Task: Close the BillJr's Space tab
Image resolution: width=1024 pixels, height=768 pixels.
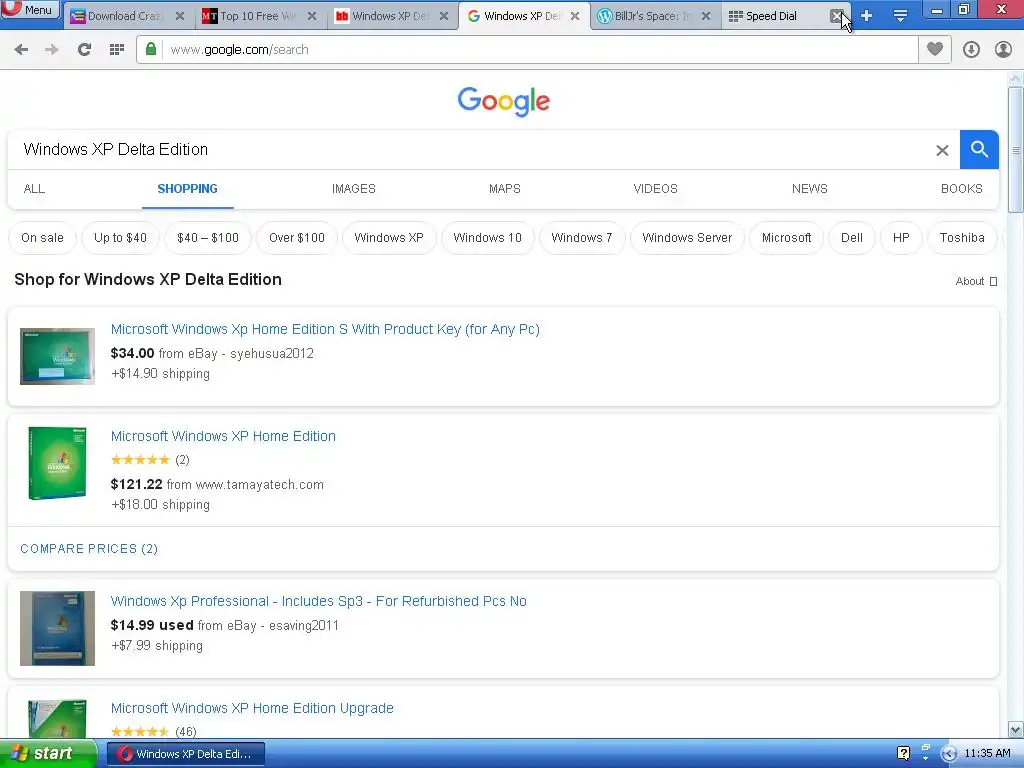Action: pyautogui.click(x=706, y=16)
